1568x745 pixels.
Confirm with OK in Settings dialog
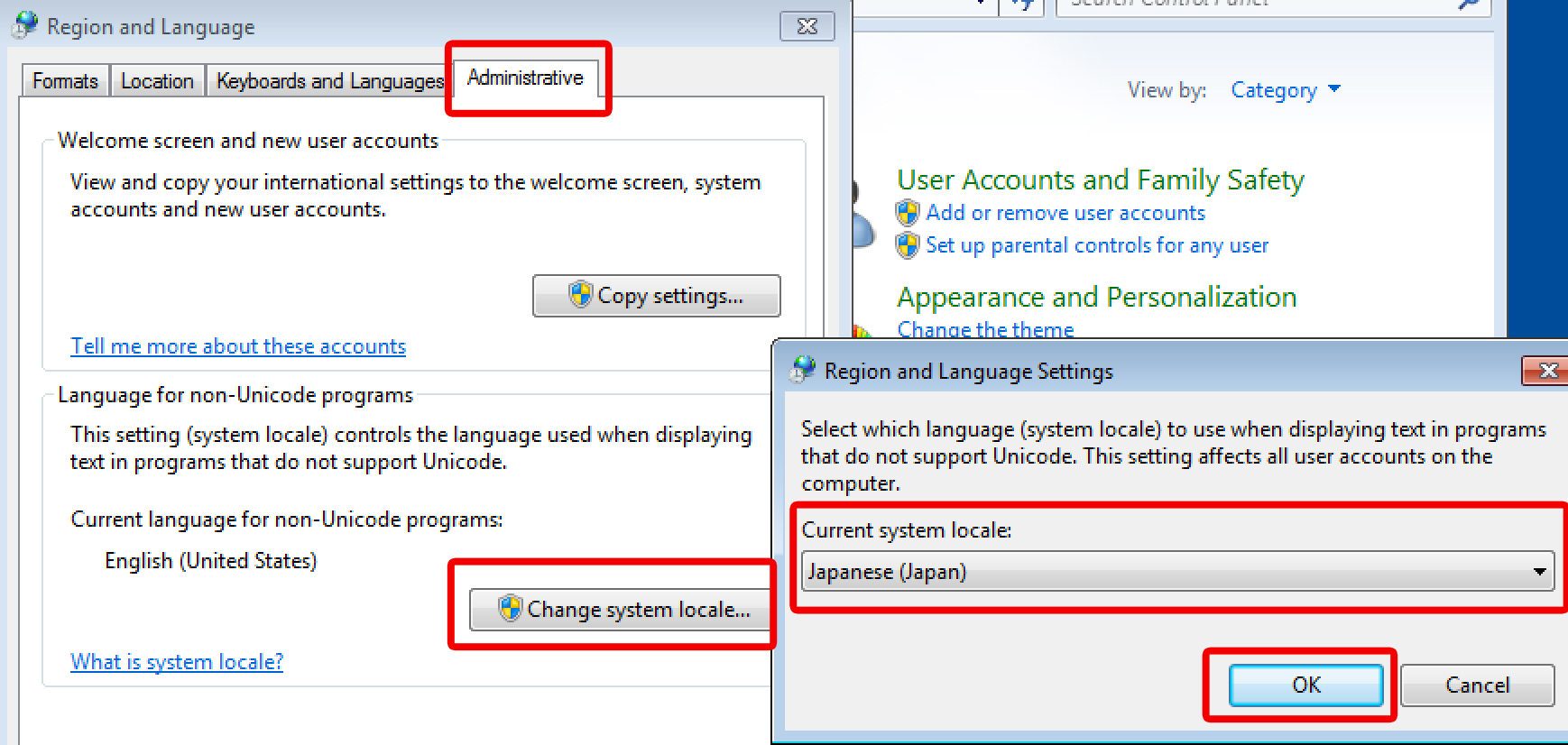(x=1305, y=685)
